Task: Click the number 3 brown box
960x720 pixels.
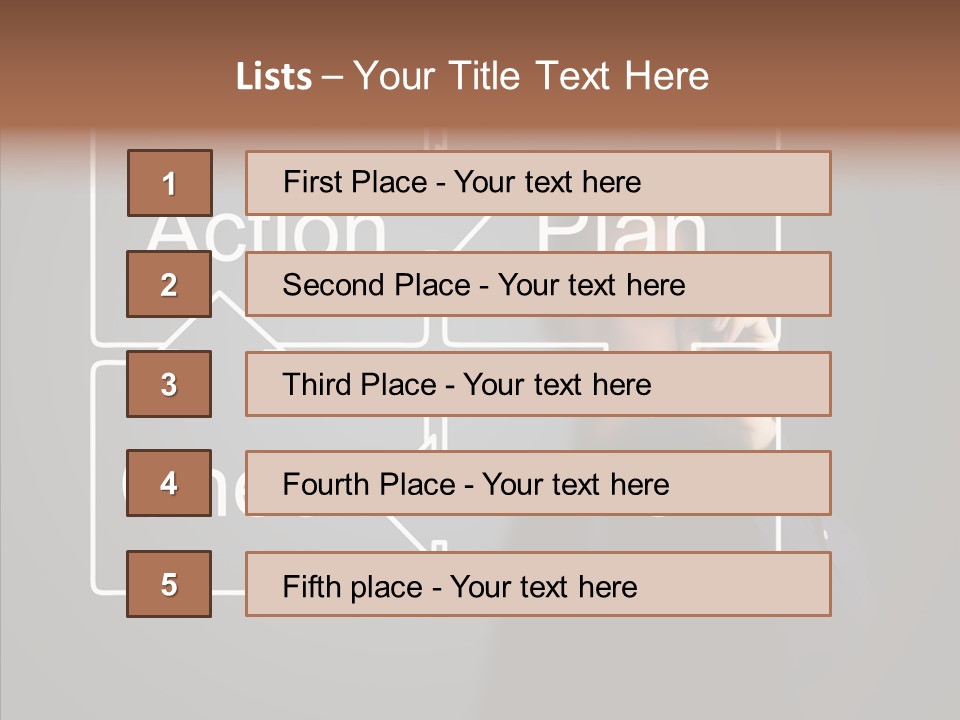Action: 169,384
